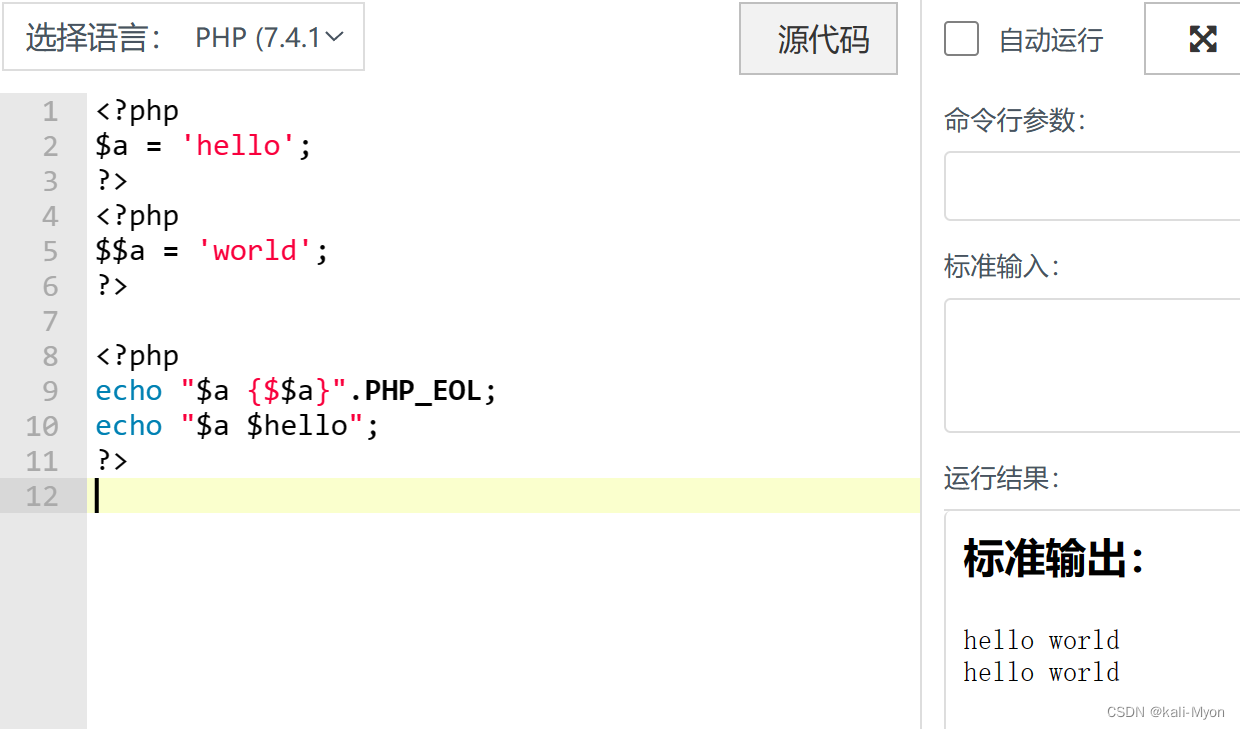Click line number 1 in the gutter
The height and width of the screenshot is (729, 1240).
pos(50,111)
